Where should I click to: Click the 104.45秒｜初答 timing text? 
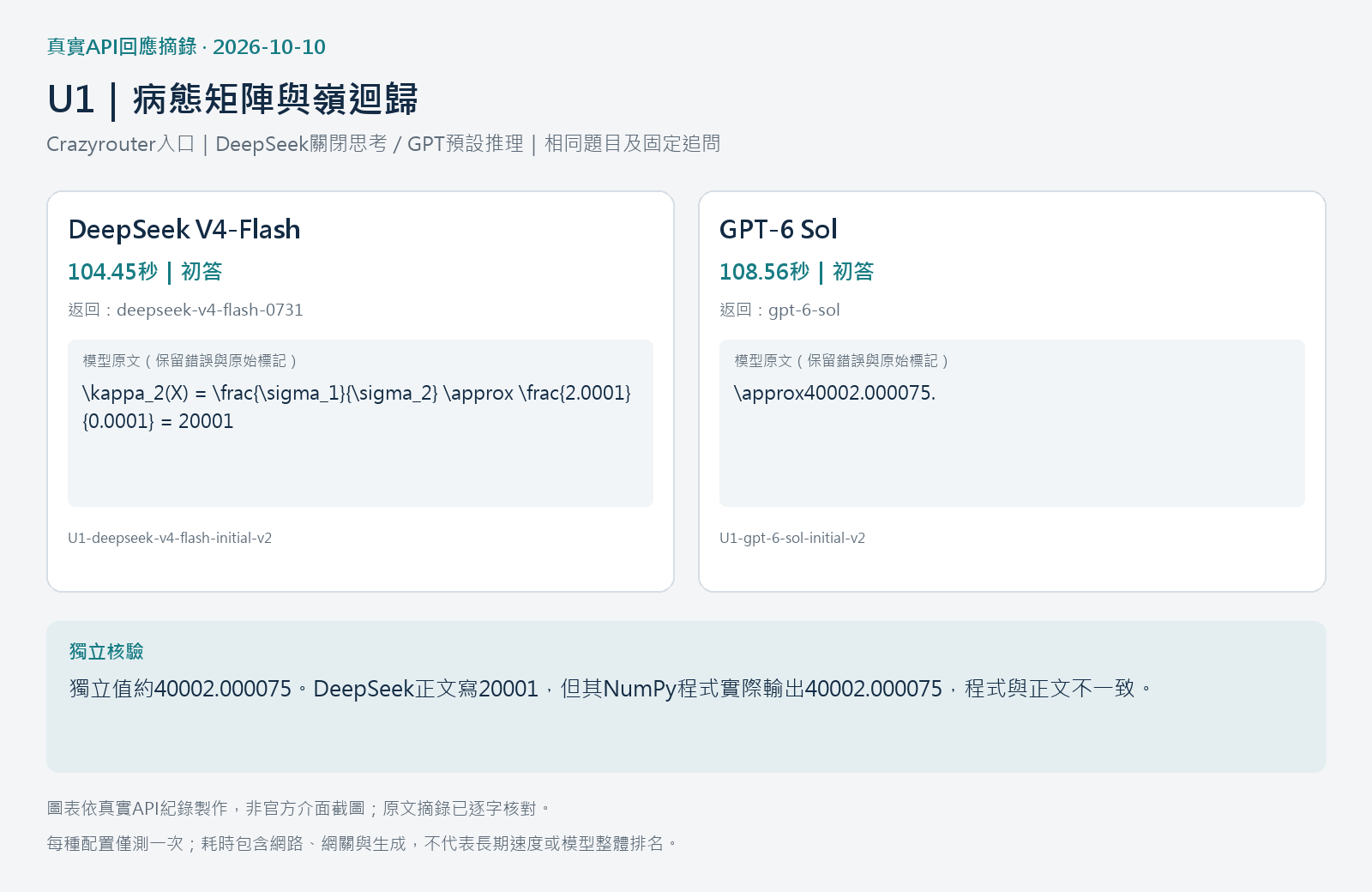(145, 272)
